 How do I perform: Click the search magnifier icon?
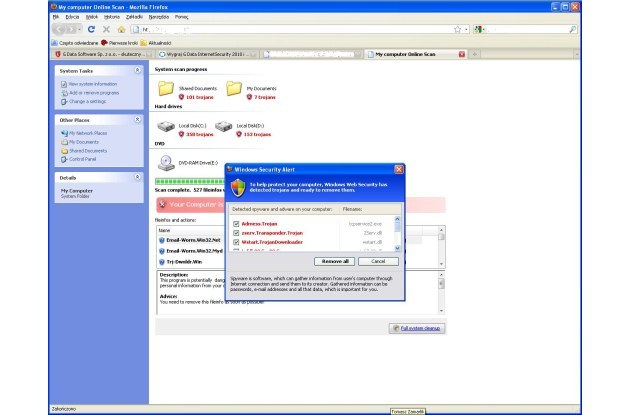(x=572, y=29)
